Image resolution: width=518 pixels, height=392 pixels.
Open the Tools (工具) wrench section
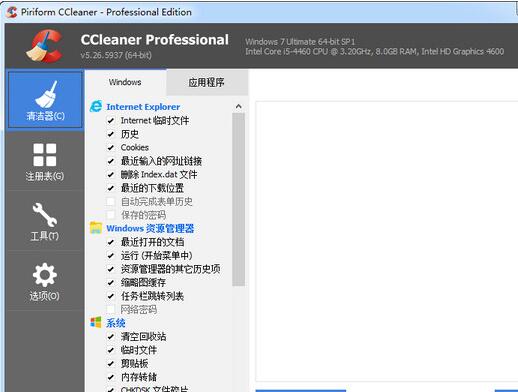click(45, 221)
